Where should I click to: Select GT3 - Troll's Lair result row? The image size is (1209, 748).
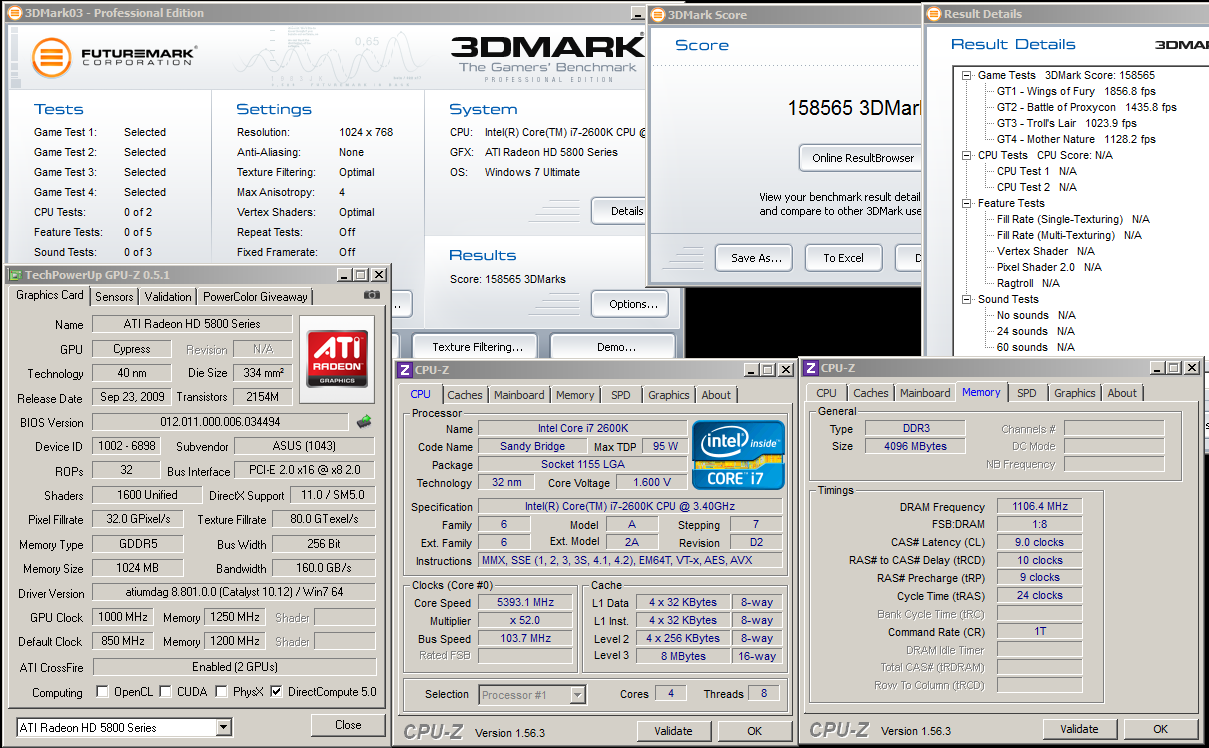pos(1066,123)
